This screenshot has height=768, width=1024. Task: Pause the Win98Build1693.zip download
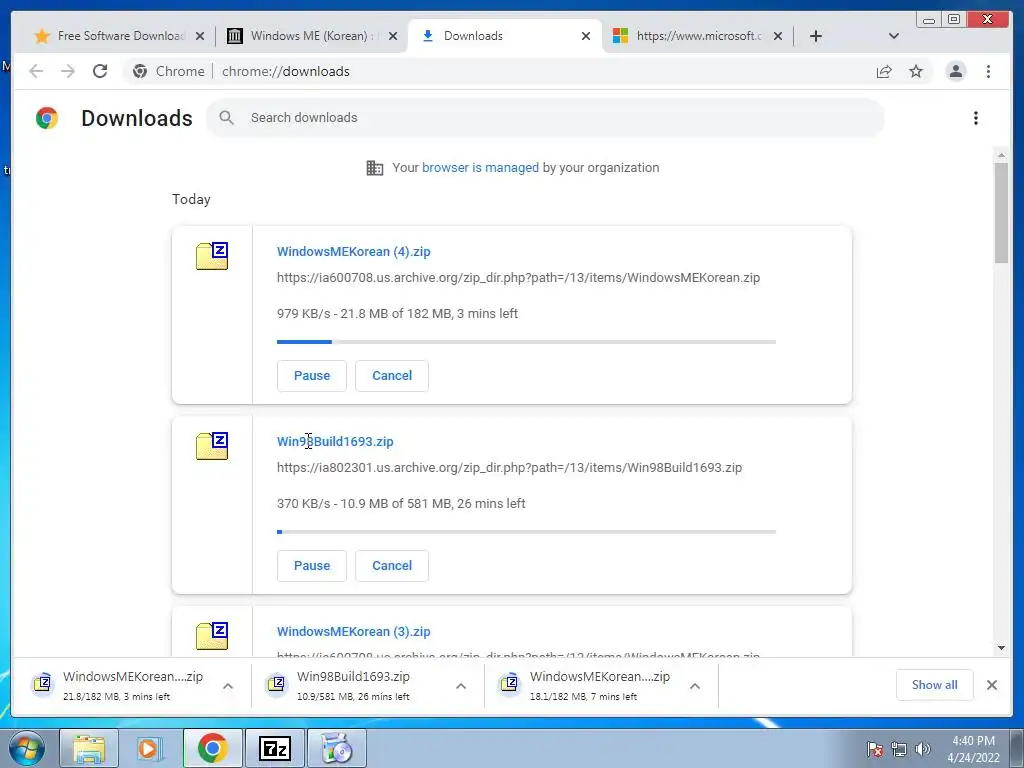(x=312, y=566)
